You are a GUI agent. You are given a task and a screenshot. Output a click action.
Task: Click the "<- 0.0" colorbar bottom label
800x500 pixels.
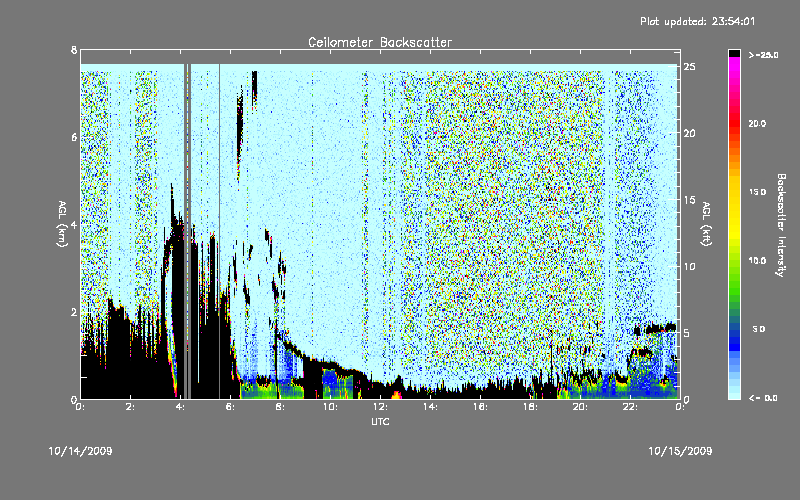(763, 398)
